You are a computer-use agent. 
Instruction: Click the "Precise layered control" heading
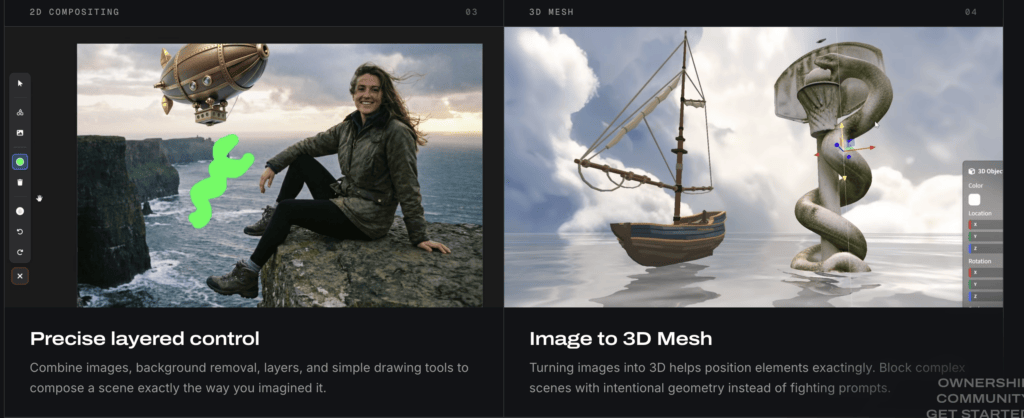145,339
